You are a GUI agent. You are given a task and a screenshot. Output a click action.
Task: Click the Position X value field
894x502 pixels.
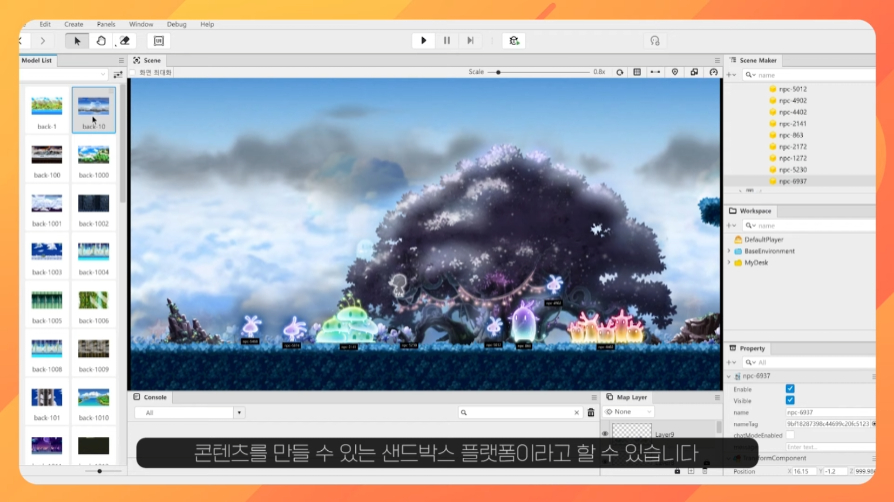805,472
